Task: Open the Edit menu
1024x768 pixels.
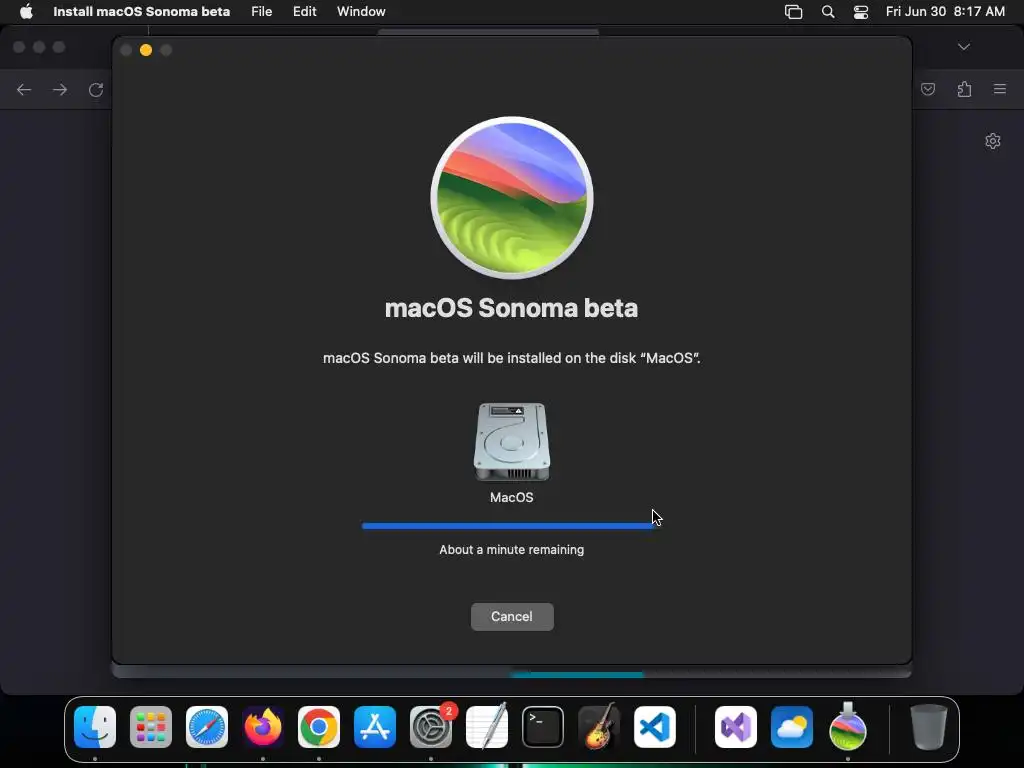Action: pyautogui.click(x=304, y=11)
